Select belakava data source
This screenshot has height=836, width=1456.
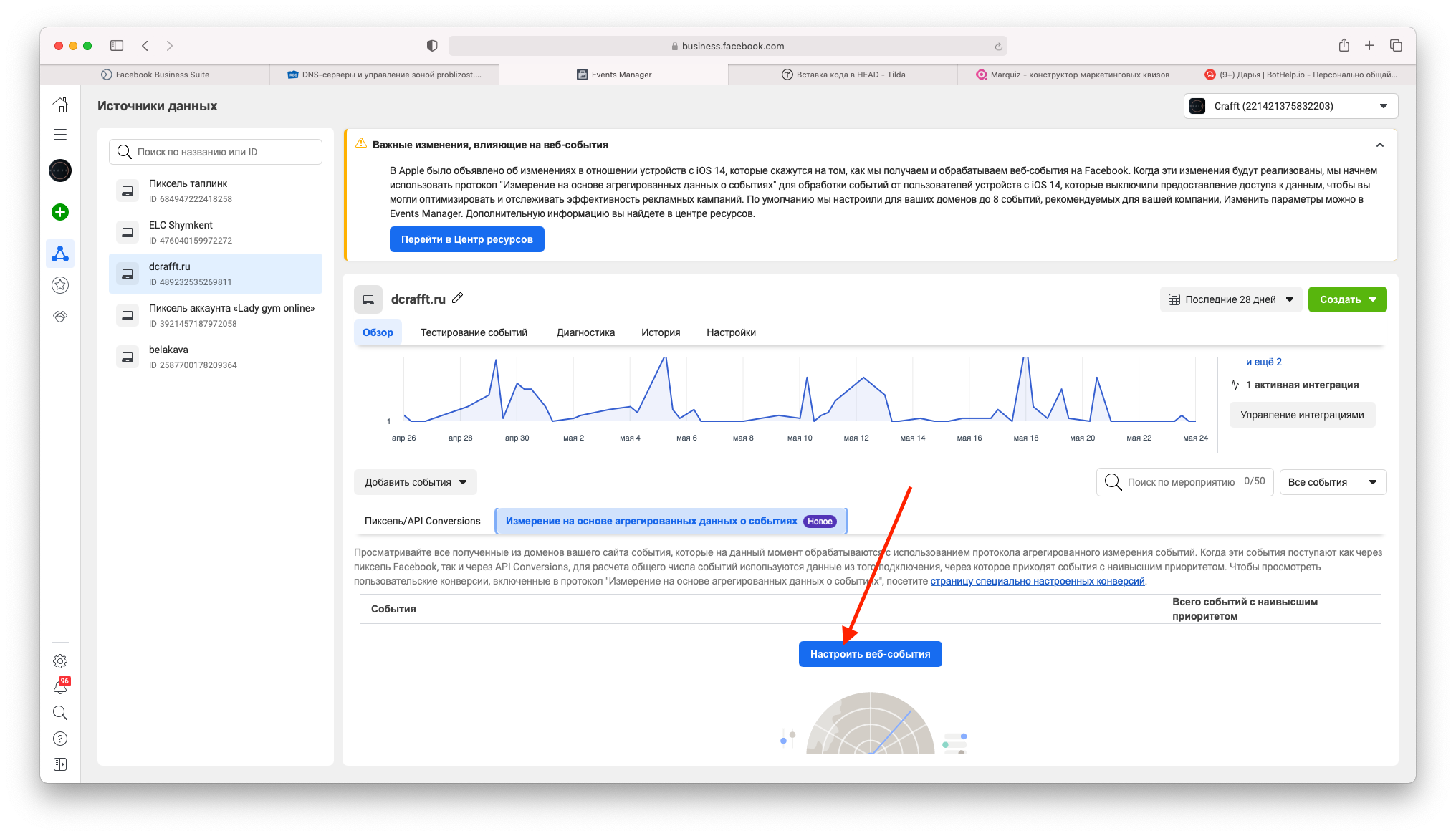click(x=216, y=357)
